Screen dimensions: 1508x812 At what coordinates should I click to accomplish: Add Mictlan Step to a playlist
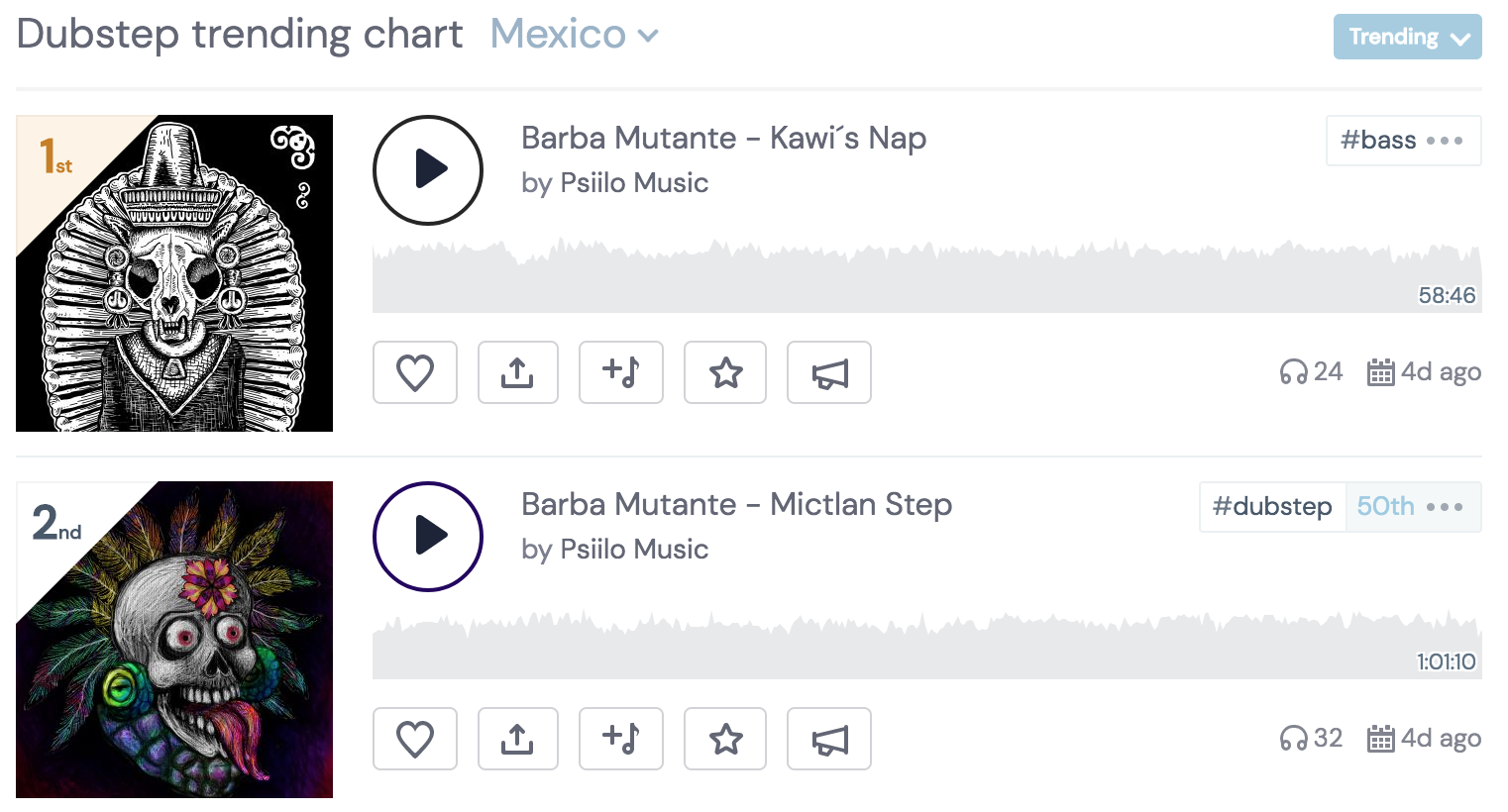621,740
